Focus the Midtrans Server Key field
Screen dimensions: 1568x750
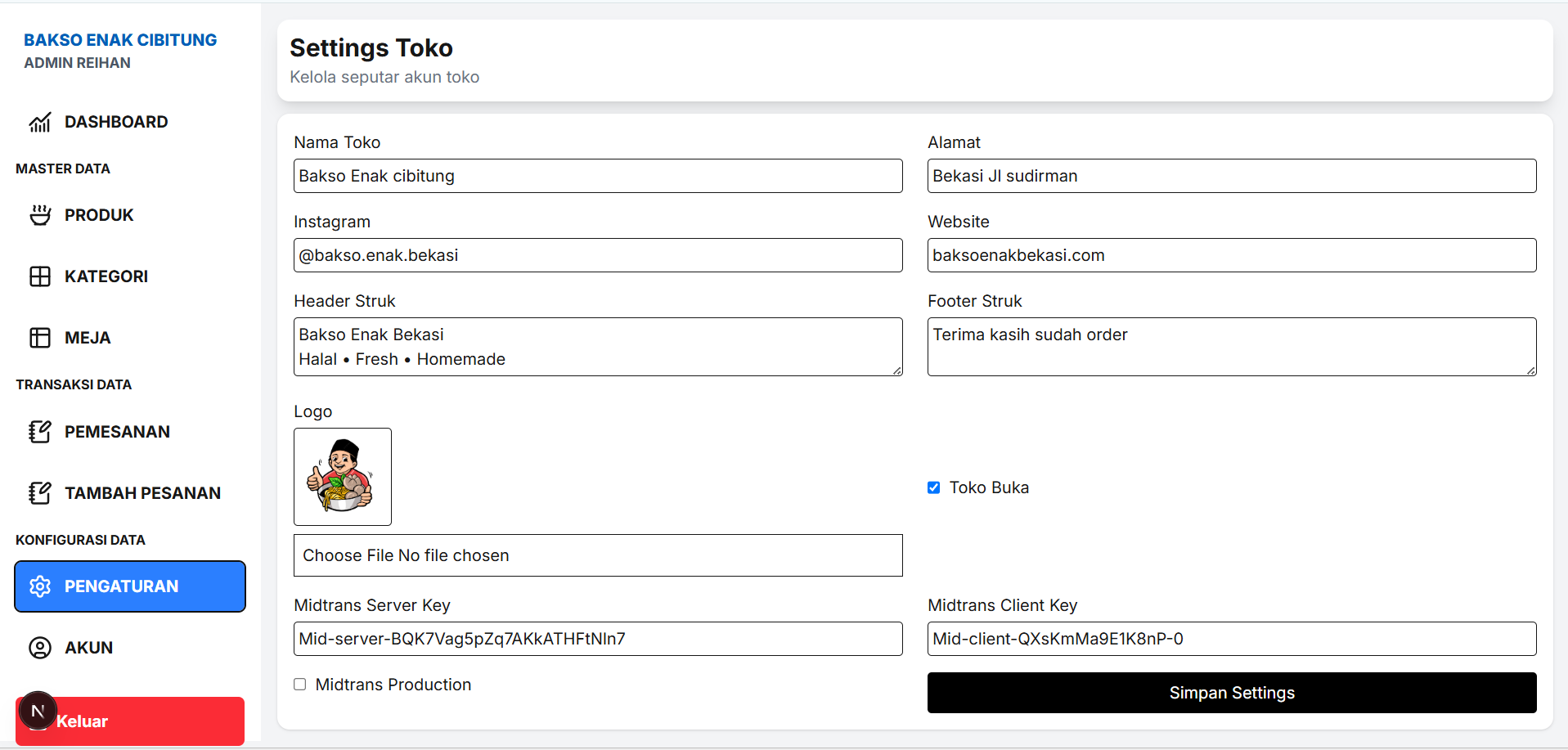(x=598, y=639)
